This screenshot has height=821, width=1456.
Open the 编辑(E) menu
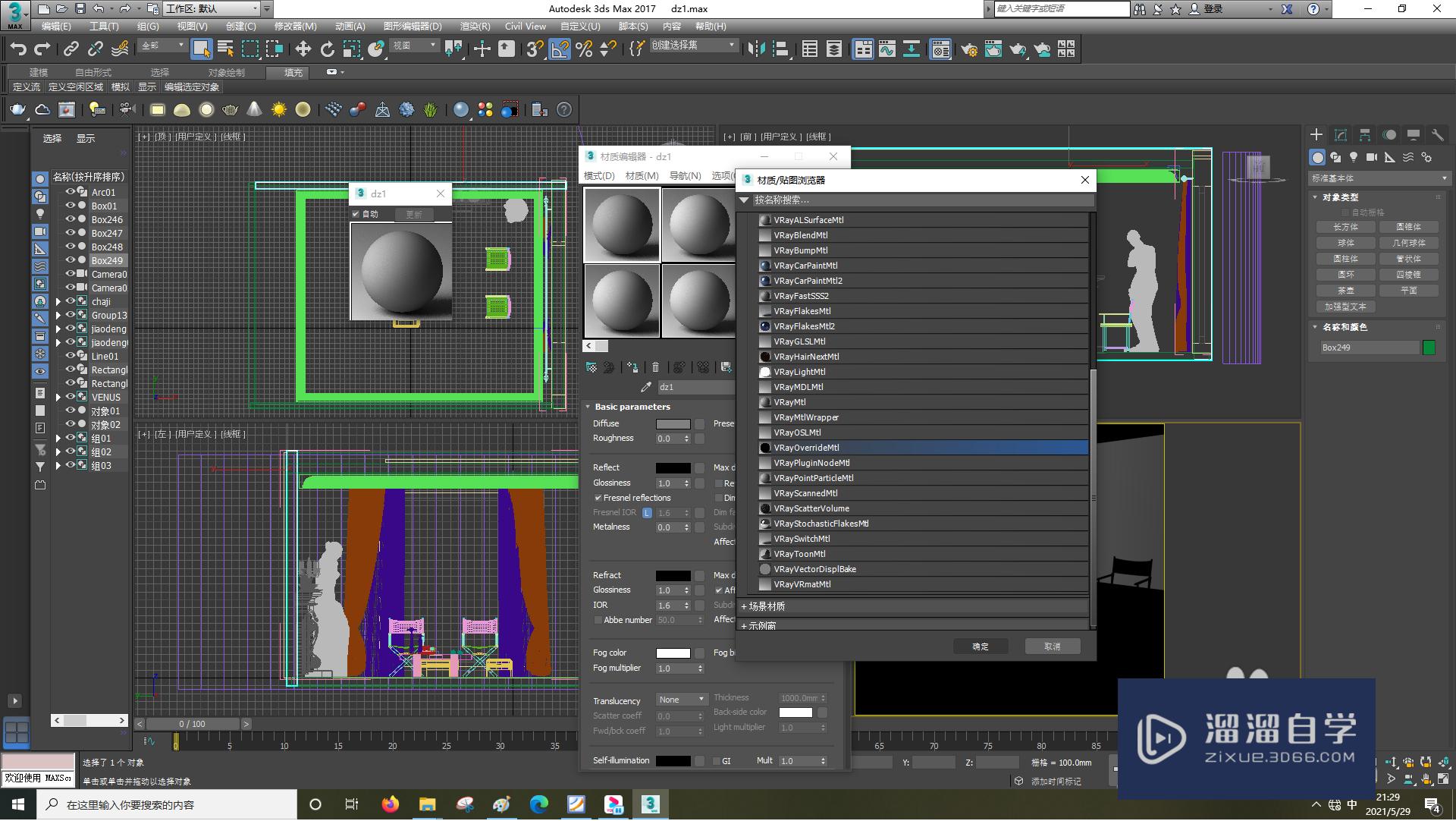56,26
